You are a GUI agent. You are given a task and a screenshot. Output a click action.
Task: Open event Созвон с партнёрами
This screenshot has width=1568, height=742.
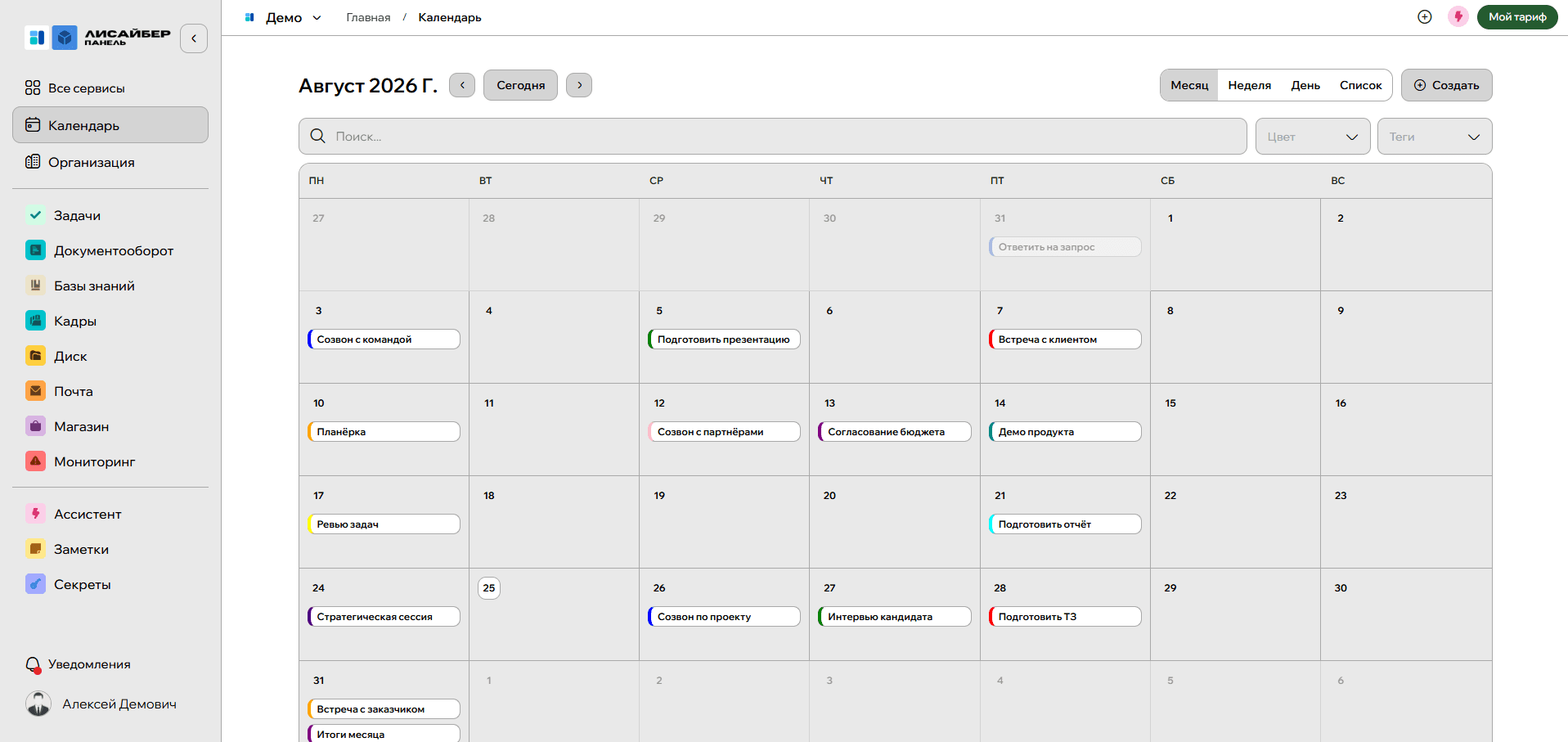pyautogui.click(x=724, y=432)
